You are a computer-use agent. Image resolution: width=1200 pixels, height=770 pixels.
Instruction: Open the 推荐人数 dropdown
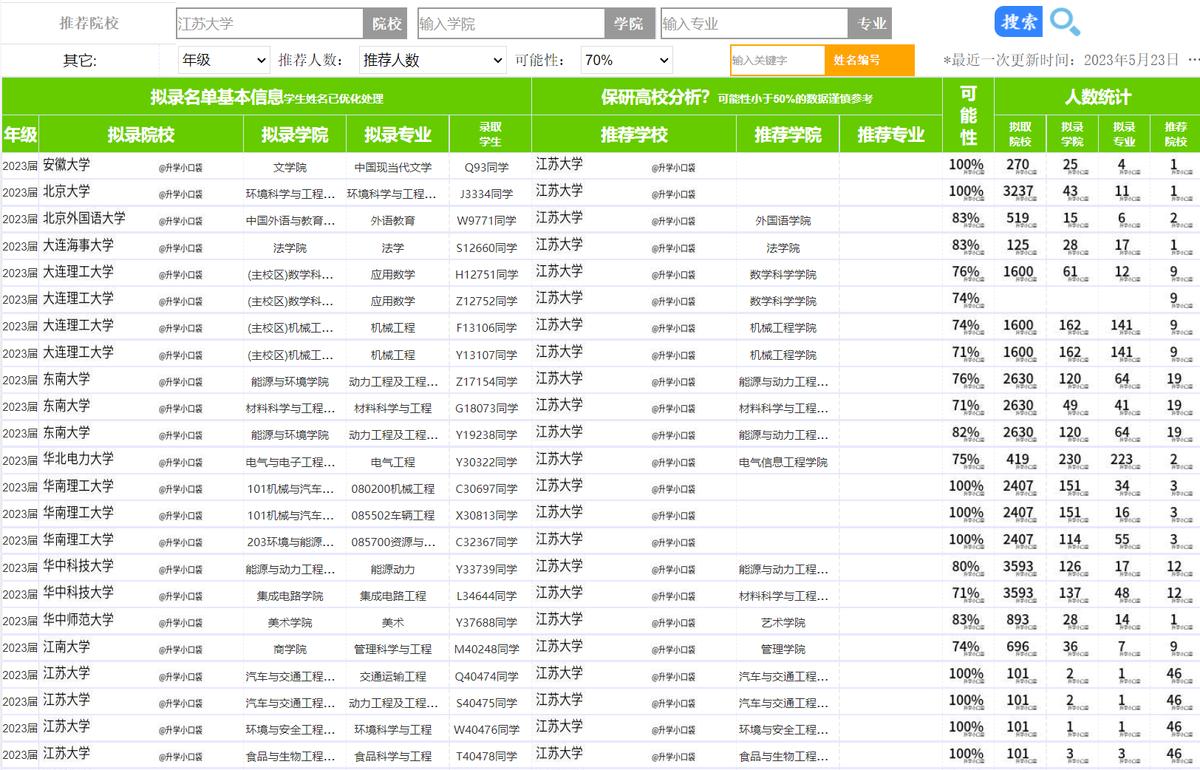click(x=432, y=59)
